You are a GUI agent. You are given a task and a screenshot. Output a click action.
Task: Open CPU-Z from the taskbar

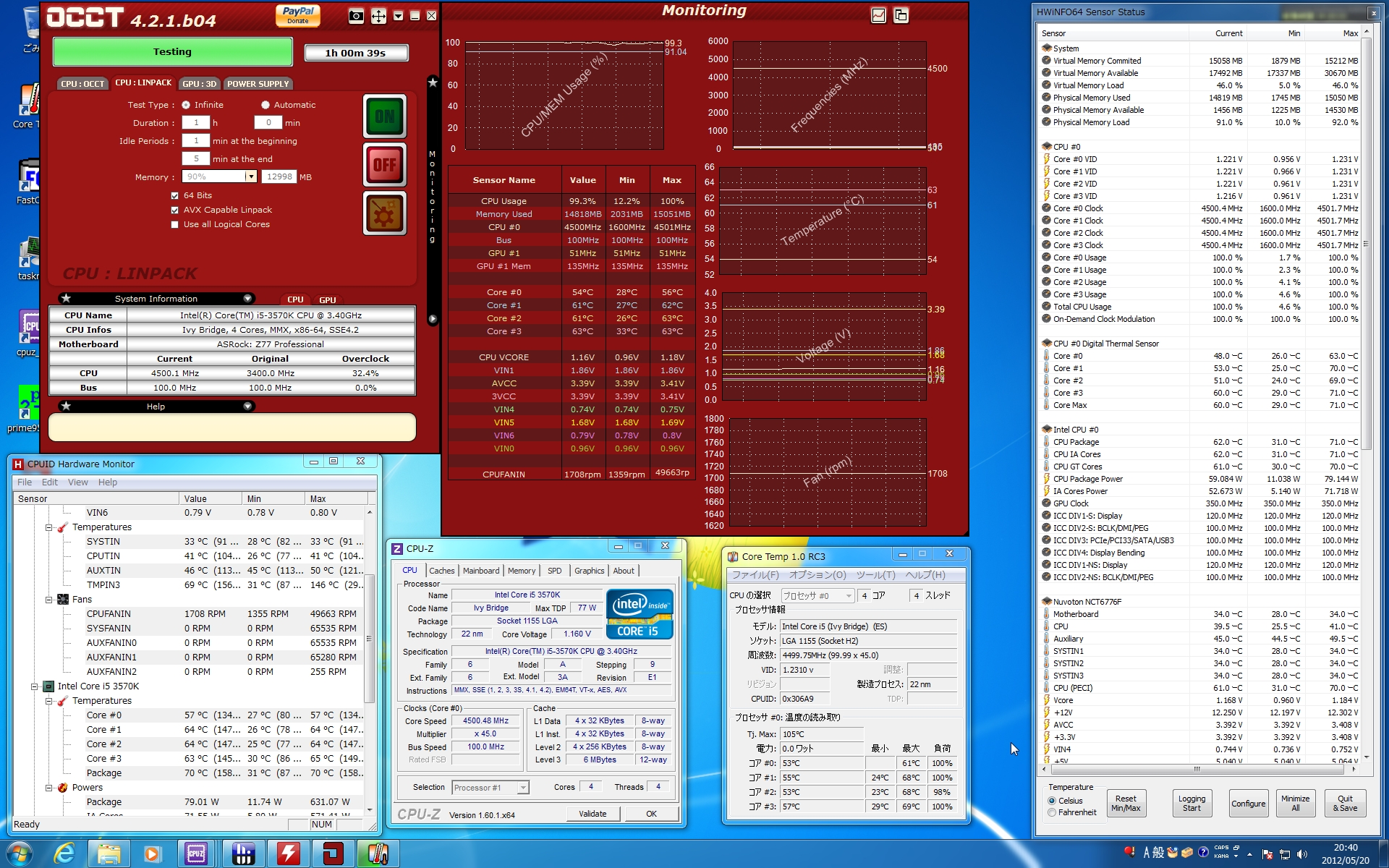tap(196, 854)
